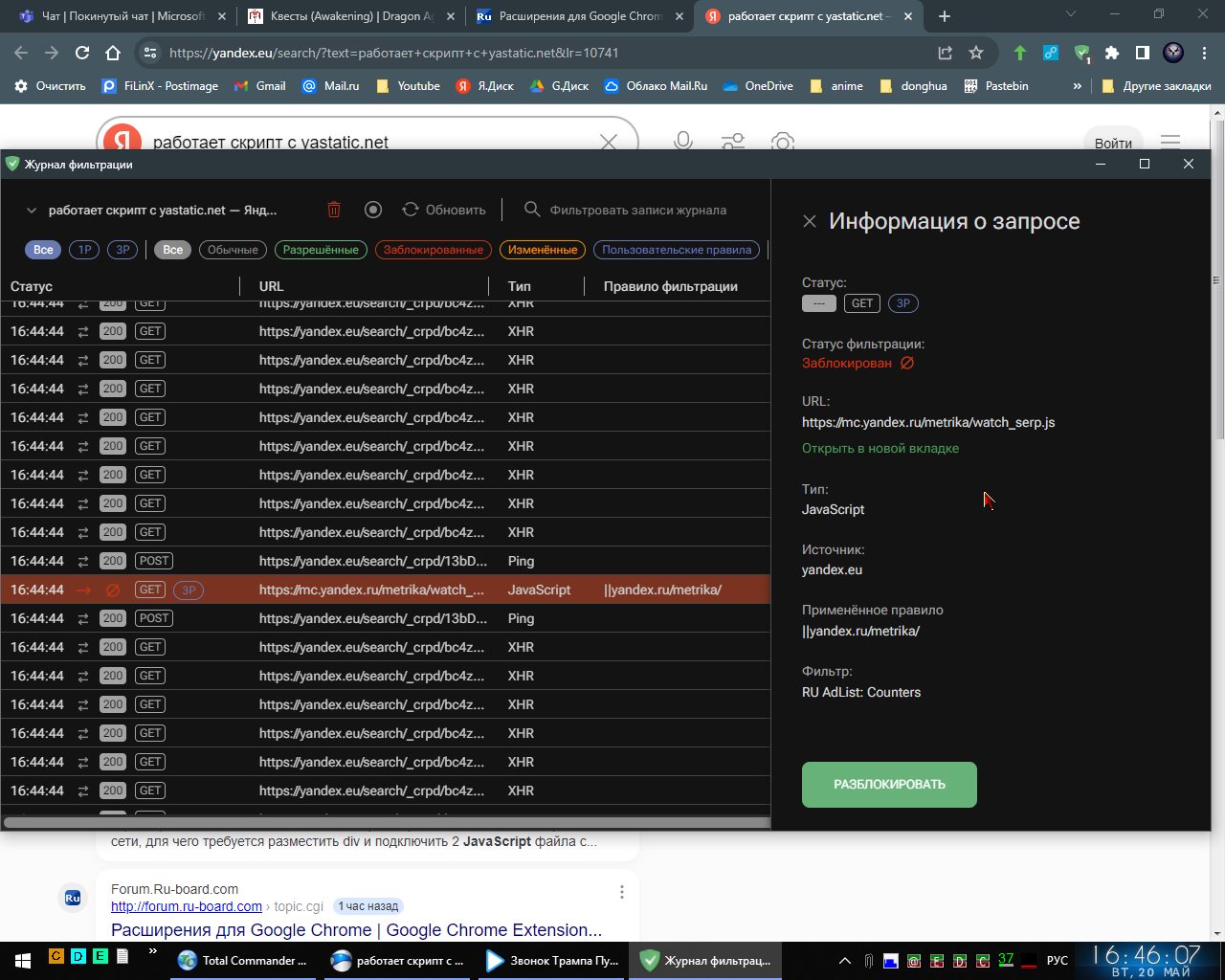Clear the Yandex search query with X
The height and width of the screenshot is (980, 1225).
(609, 142)
